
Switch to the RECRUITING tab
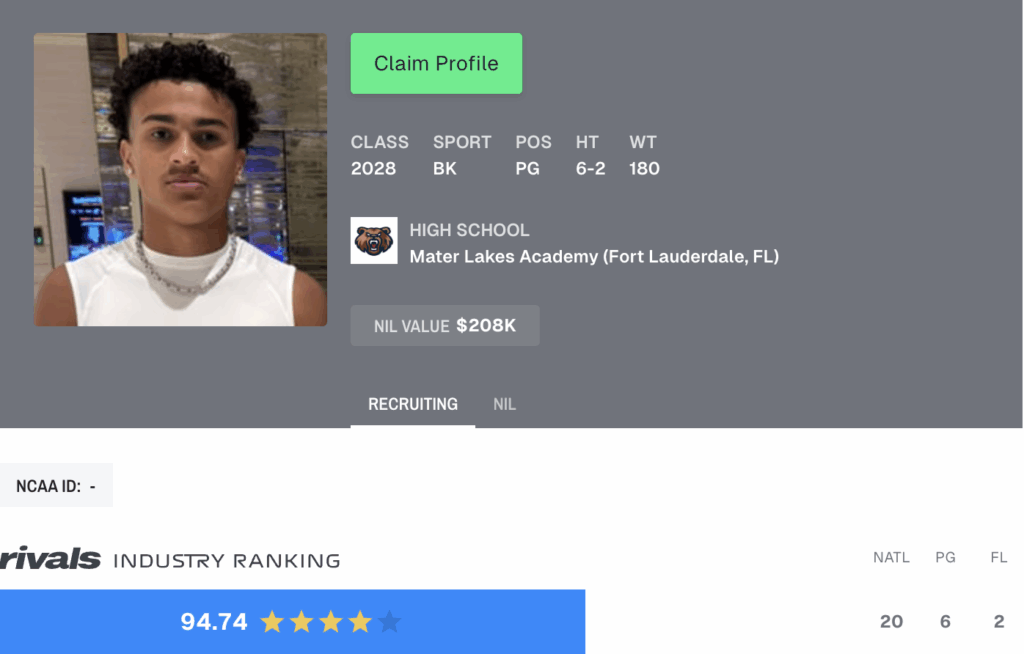(x=413, y=404)
